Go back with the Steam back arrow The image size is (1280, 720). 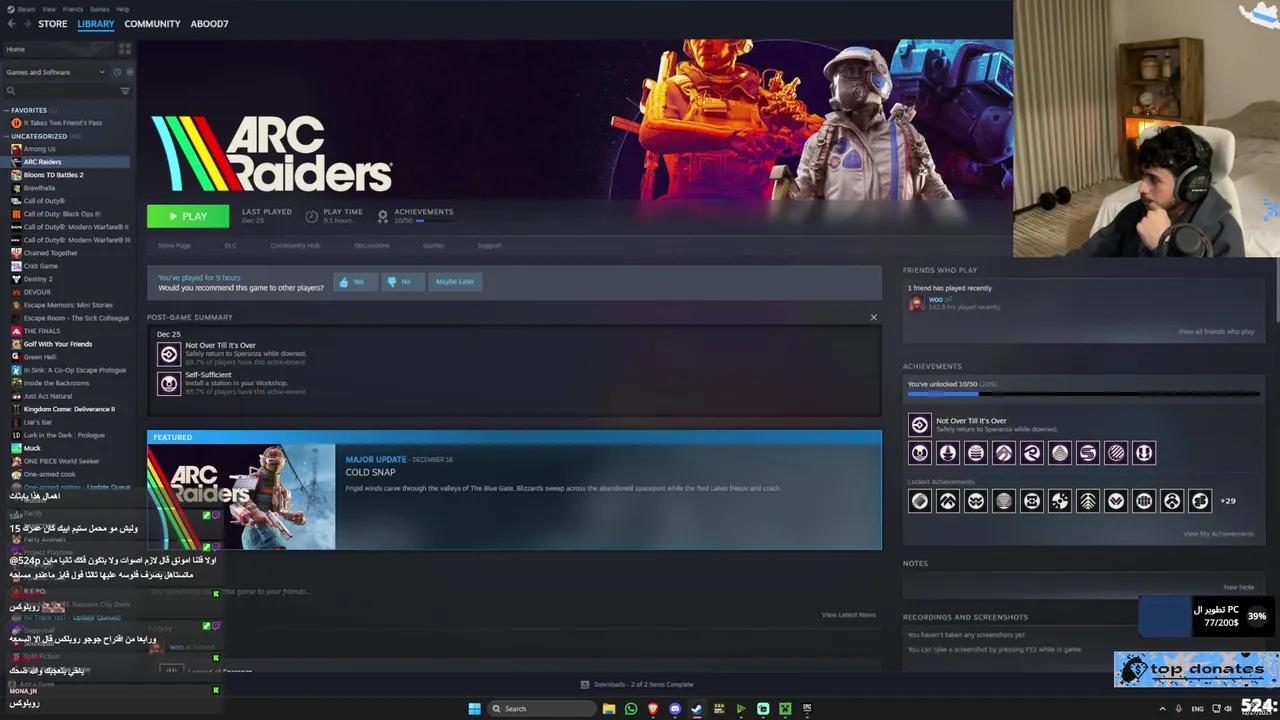coord(11,24)
